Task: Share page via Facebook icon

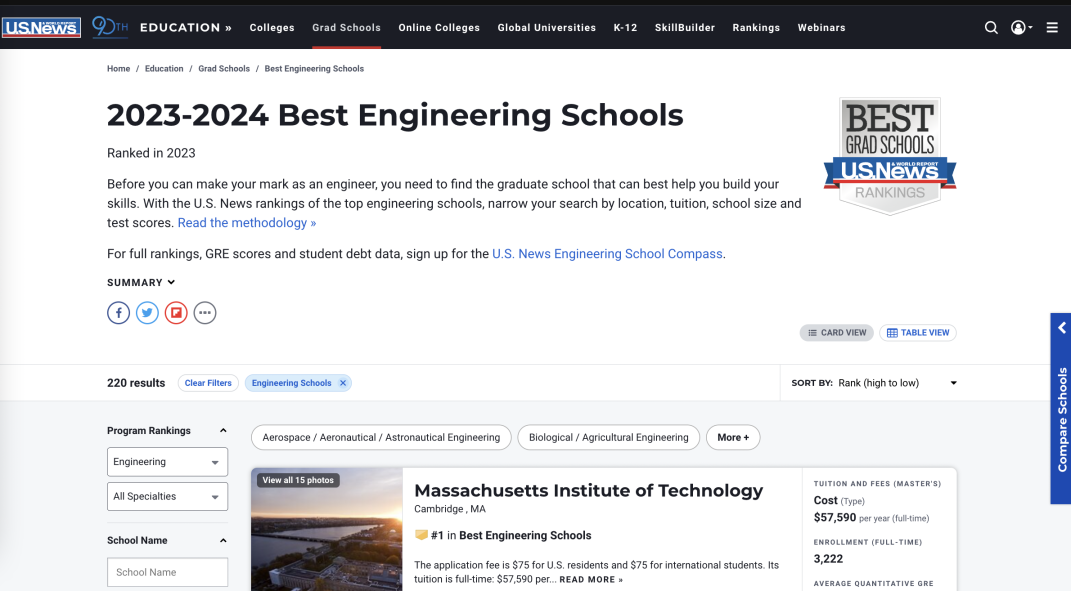Action: click(118, 313)
